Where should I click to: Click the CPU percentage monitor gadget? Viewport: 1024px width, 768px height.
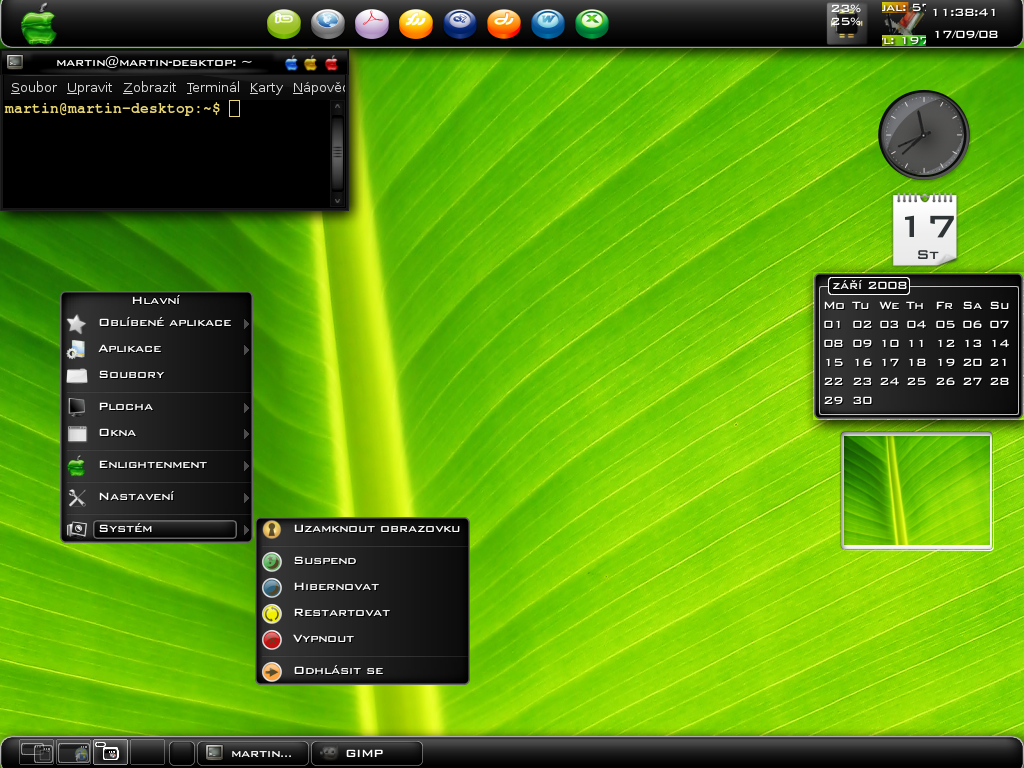846,22
